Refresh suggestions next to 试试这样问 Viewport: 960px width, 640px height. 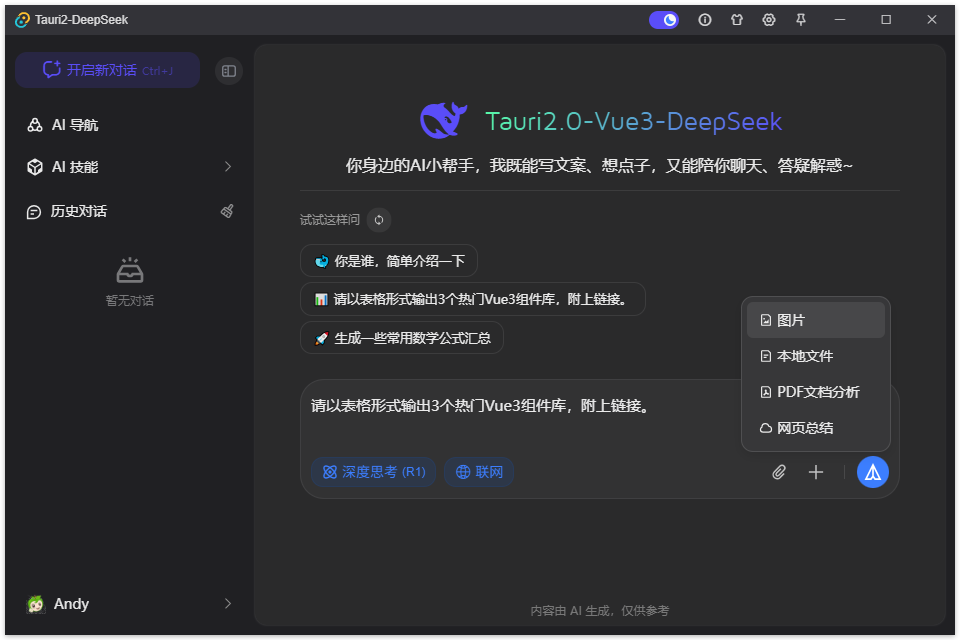coord(379,220)
